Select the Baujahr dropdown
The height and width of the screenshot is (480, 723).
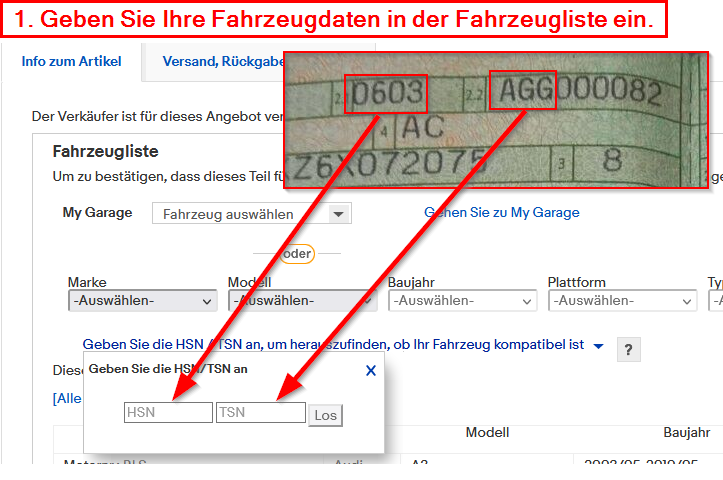tap(462, 301)
